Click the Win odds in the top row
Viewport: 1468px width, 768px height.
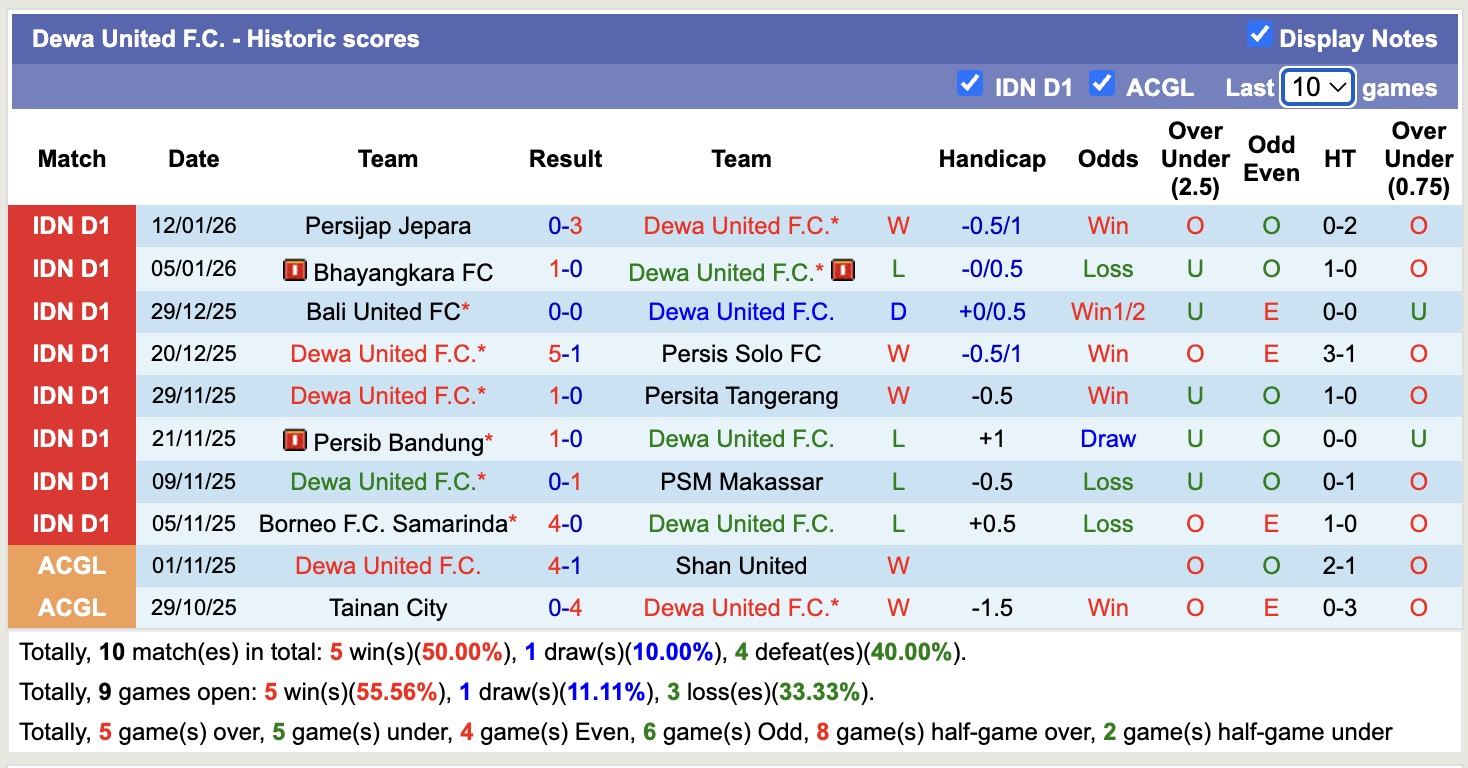coord(1107,226)
